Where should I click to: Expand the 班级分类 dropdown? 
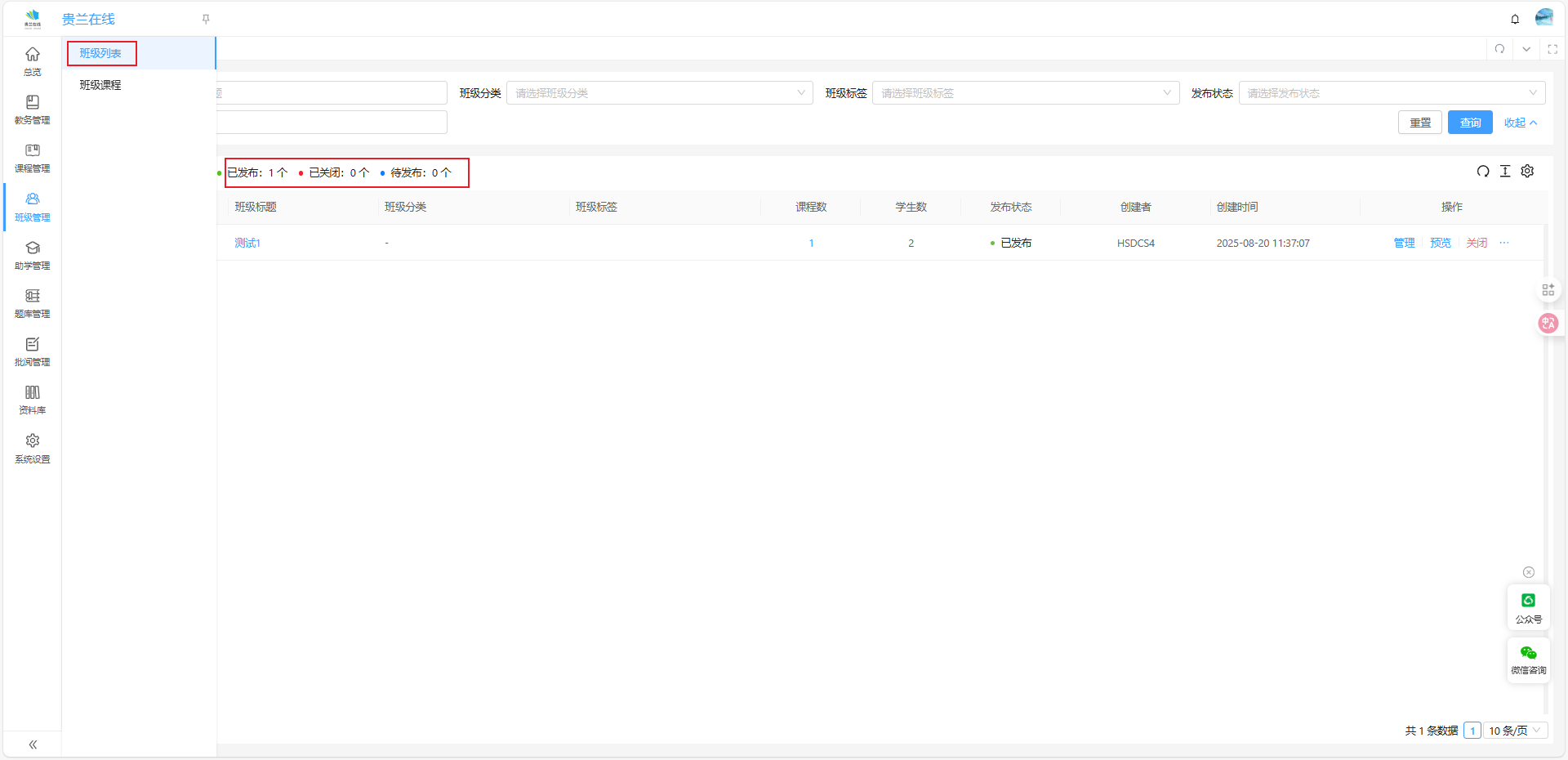pos(659,93)
